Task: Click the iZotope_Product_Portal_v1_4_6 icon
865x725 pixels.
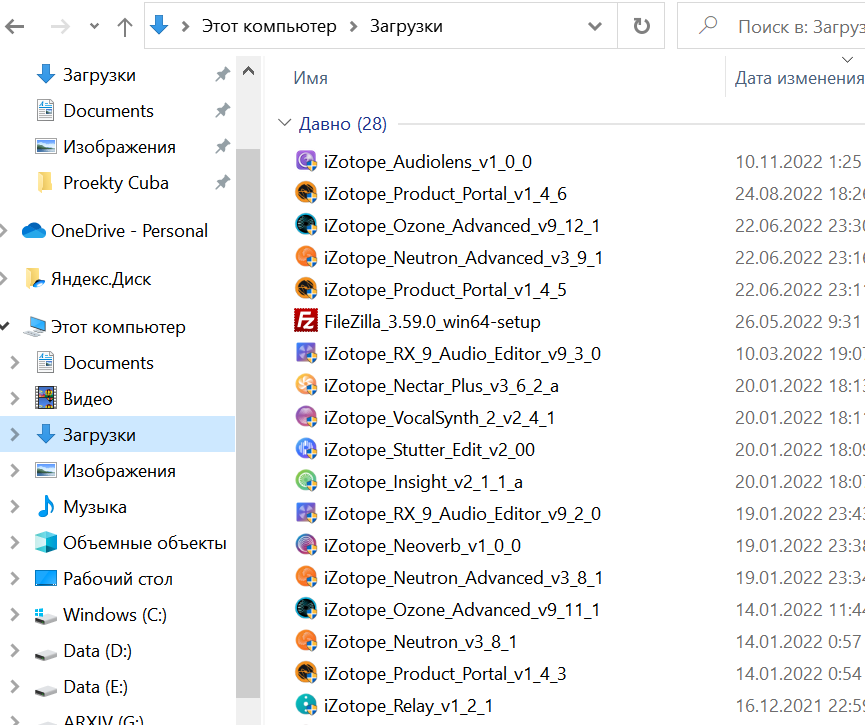Action: tap(306, 193)
